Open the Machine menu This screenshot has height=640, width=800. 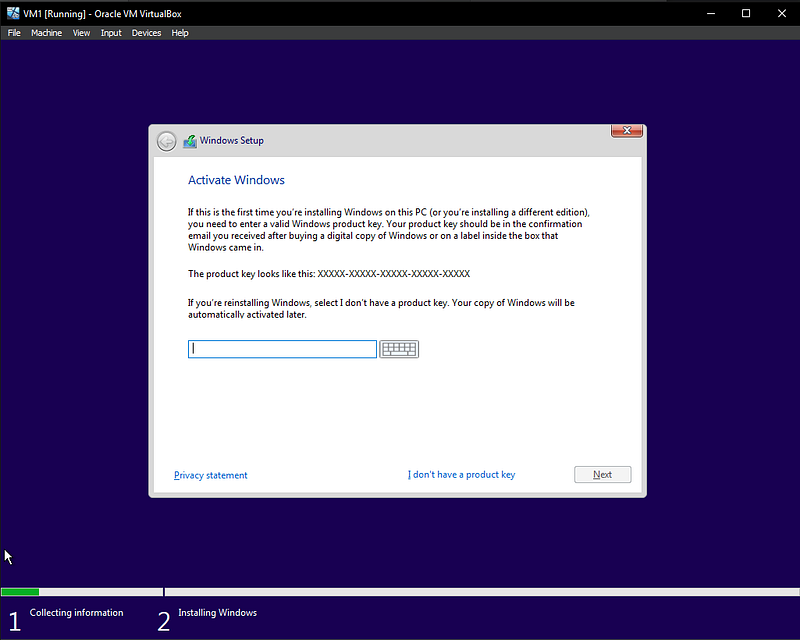46,33
